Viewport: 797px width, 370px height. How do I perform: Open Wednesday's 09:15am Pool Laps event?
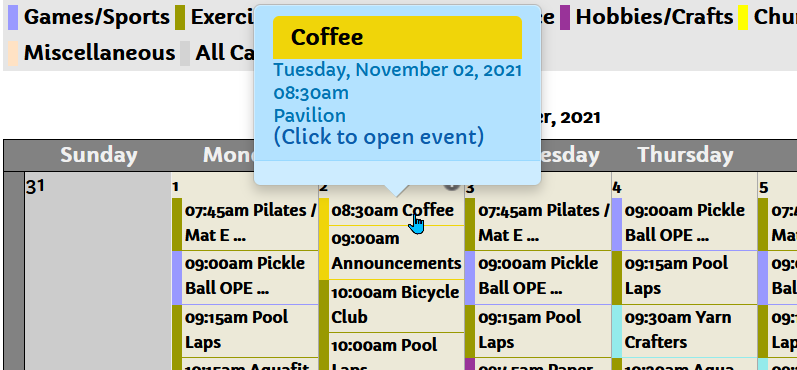coord(544,330)
